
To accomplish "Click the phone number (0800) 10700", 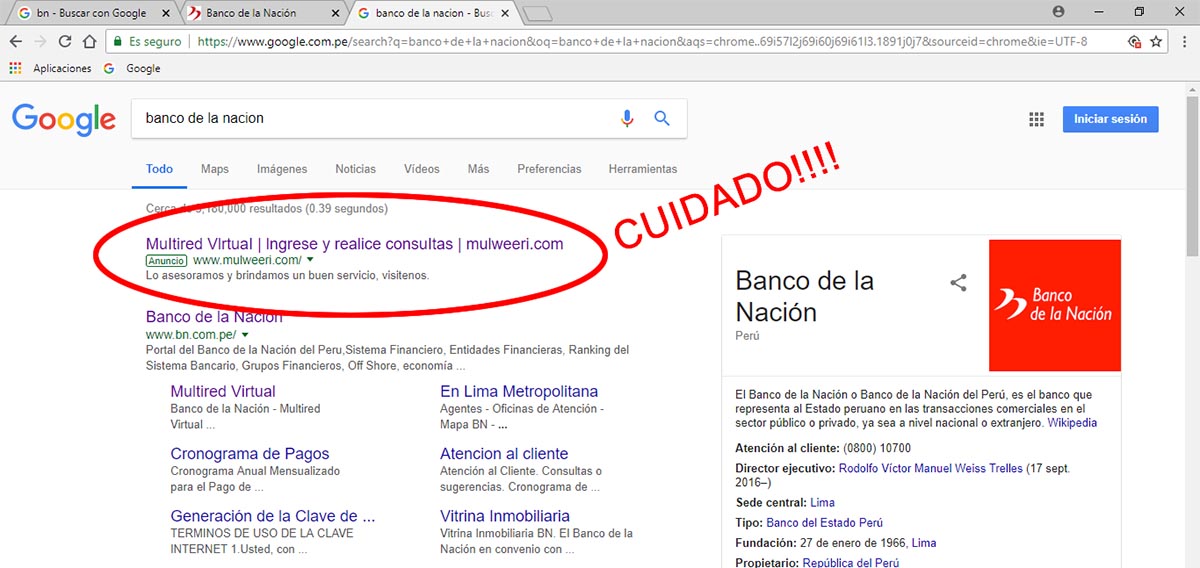I will 877,448.
